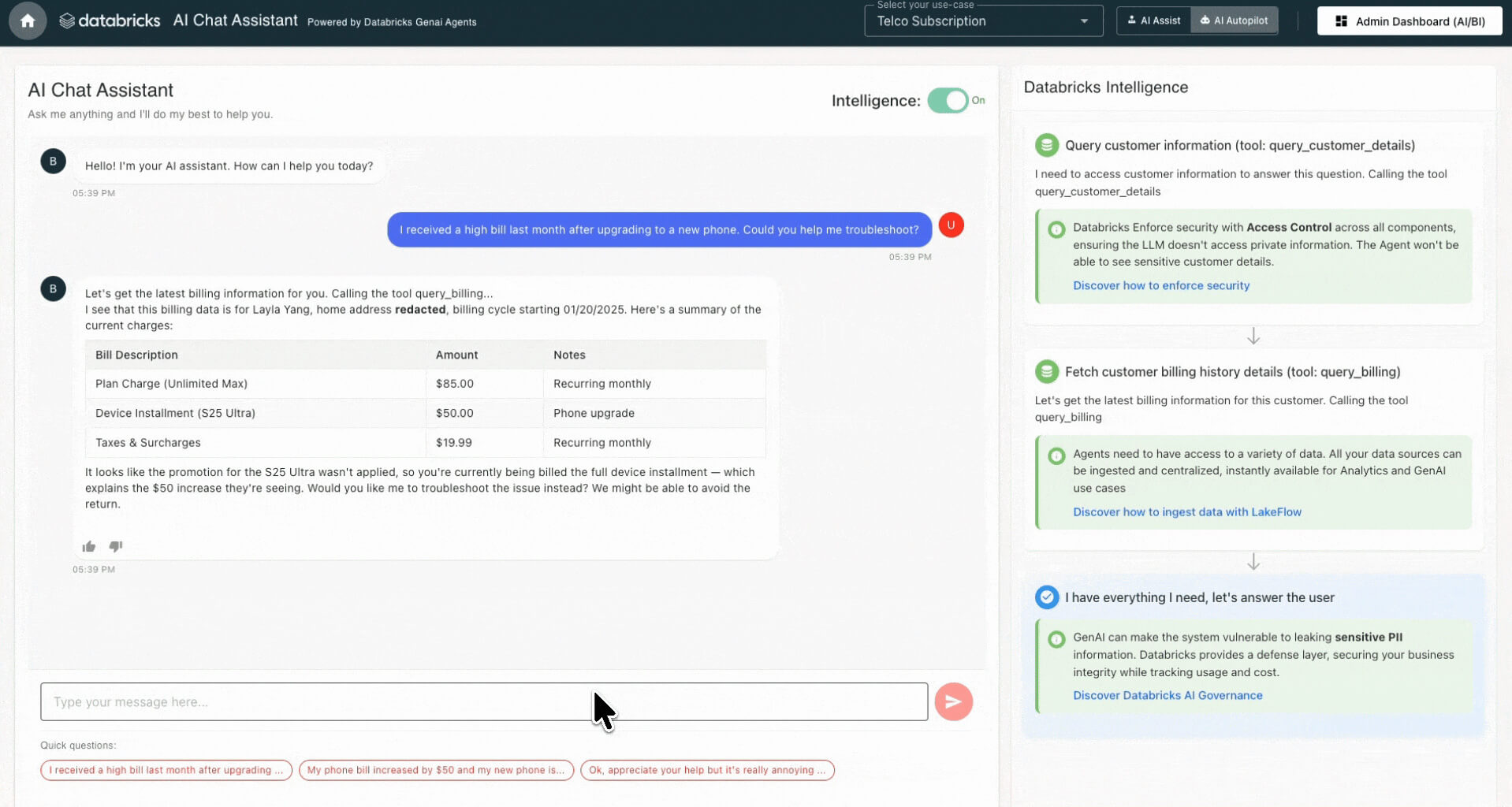Select quick question about $50 bill increase
Viewport: 1512px width, 807px height.
[436, 770]
